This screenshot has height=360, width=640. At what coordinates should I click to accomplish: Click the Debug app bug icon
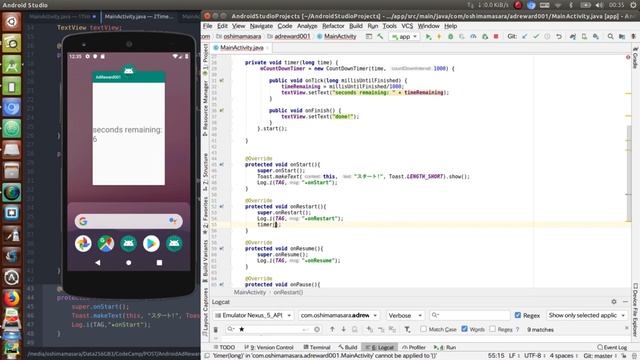coord(451,37)
